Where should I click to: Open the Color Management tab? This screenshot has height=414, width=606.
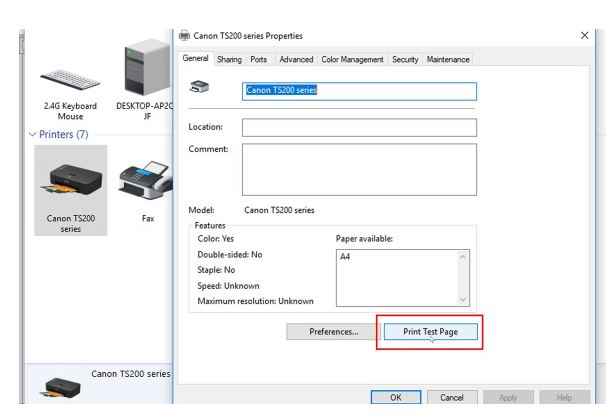352,60
